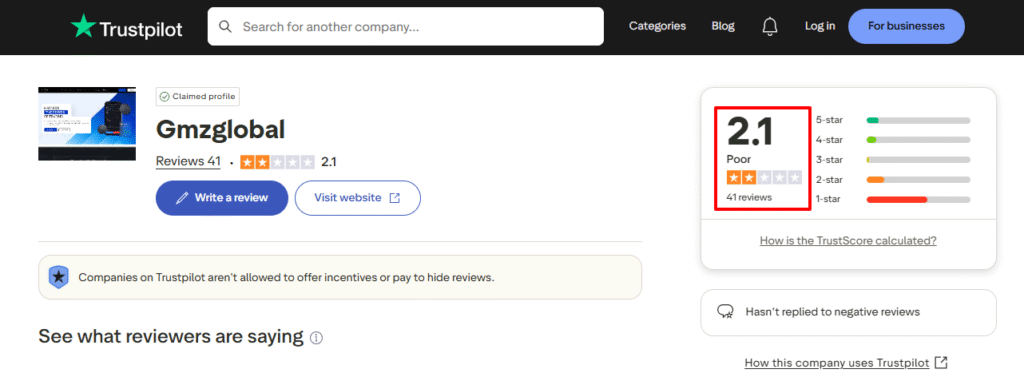The height and width of the screenshot is (377, 1024).
Task: Click the Claimed profile badge
Action: (198, 97)
